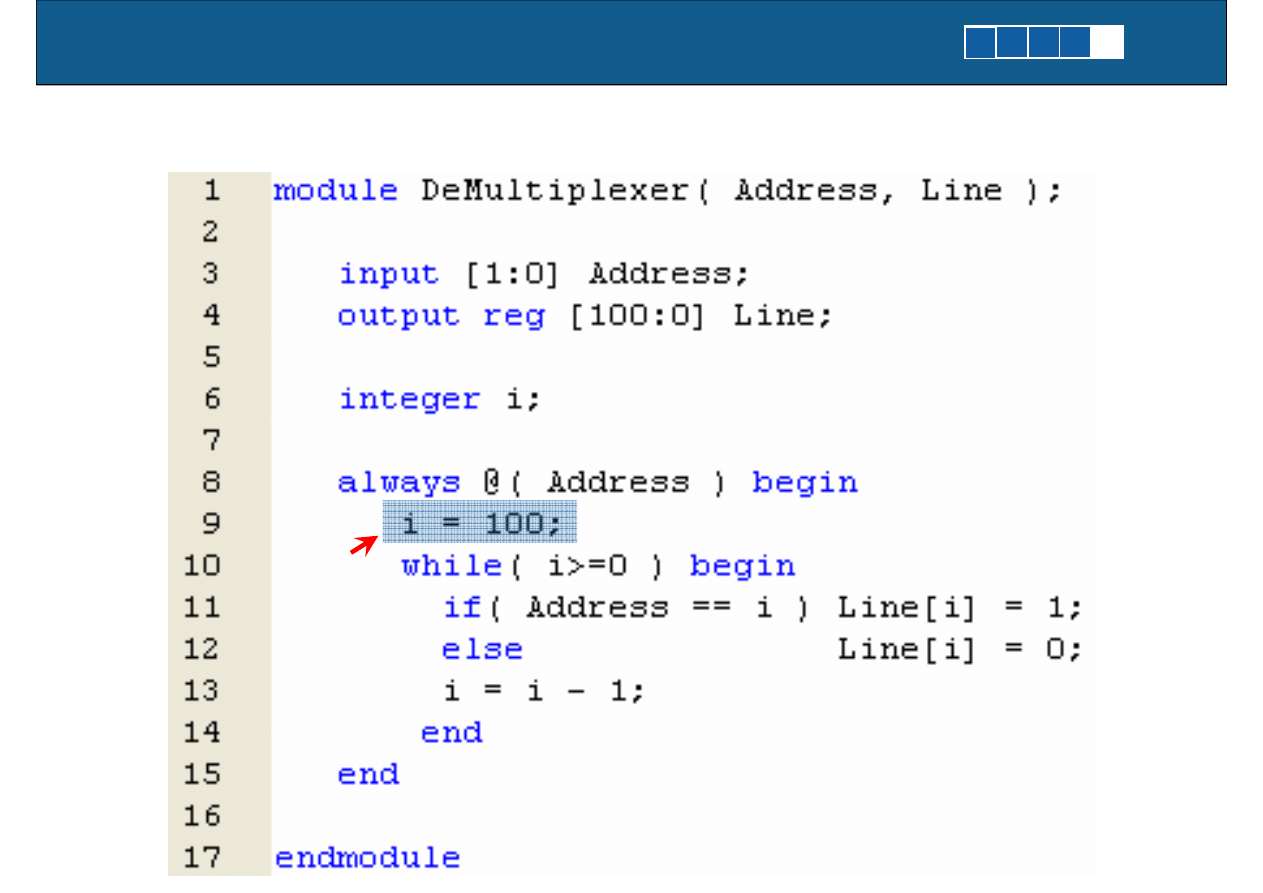Image resolution: width=1263 pixels, height=893 pixels.
Task: Click 'output' keyword on line 4
Action: tap(398, 316)
